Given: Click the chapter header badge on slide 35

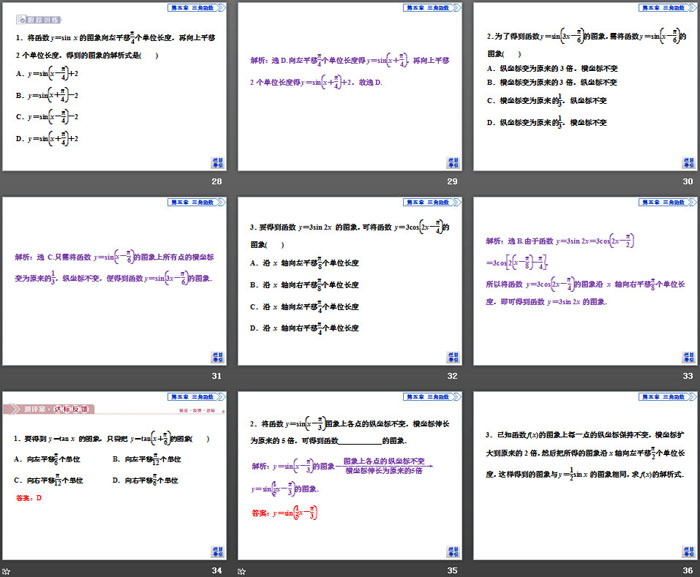Looking at the screenshot, I should coord(432,397).
